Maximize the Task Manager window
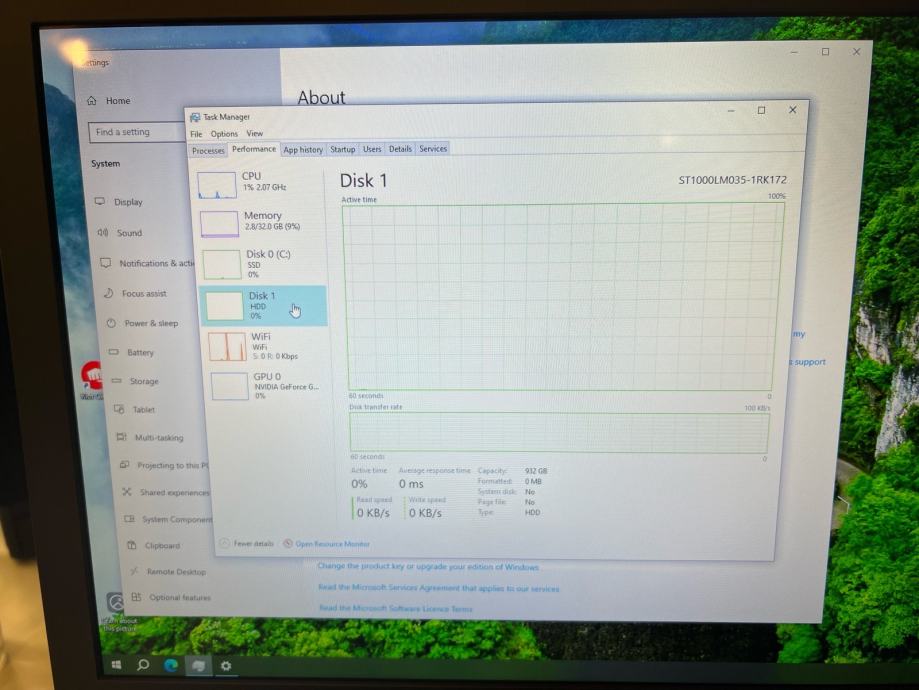919x690 pixels. point(761,110)
